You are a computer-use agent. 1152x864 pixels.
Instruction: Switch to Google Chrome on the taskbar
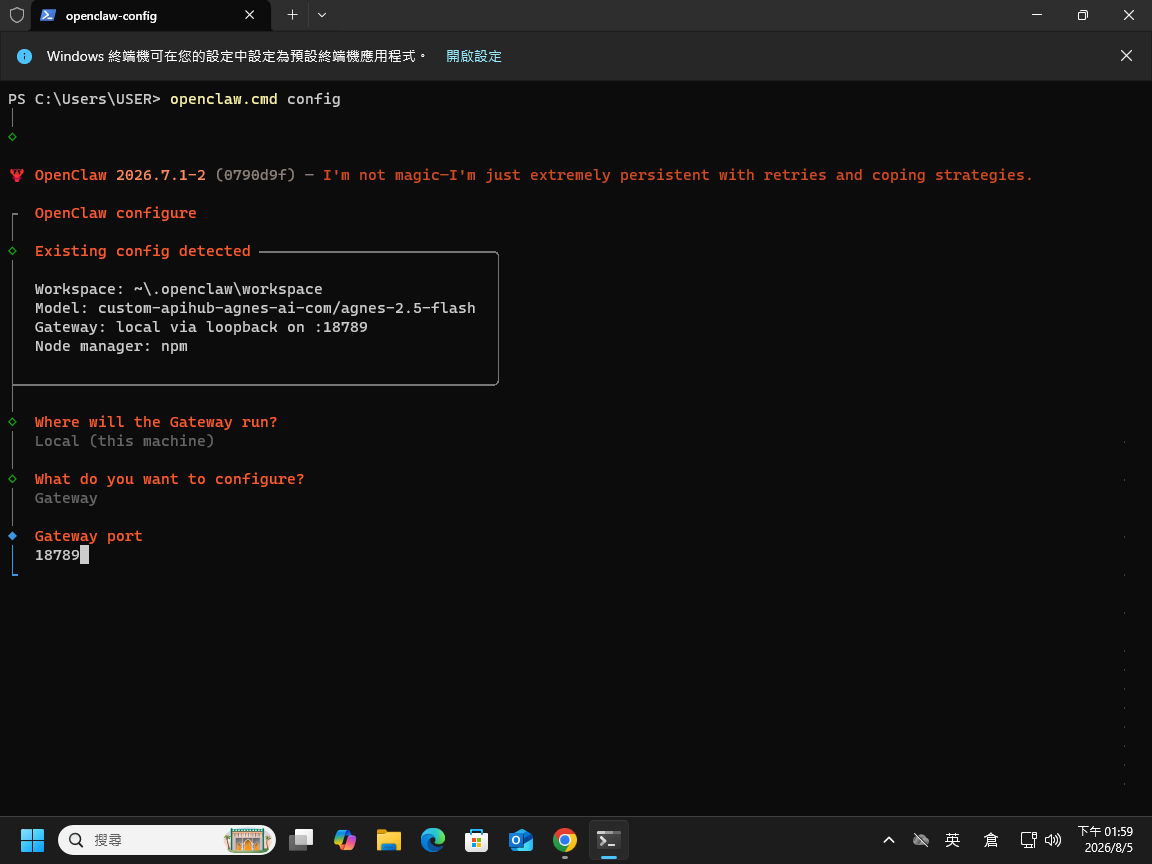[x=565, y=840]
